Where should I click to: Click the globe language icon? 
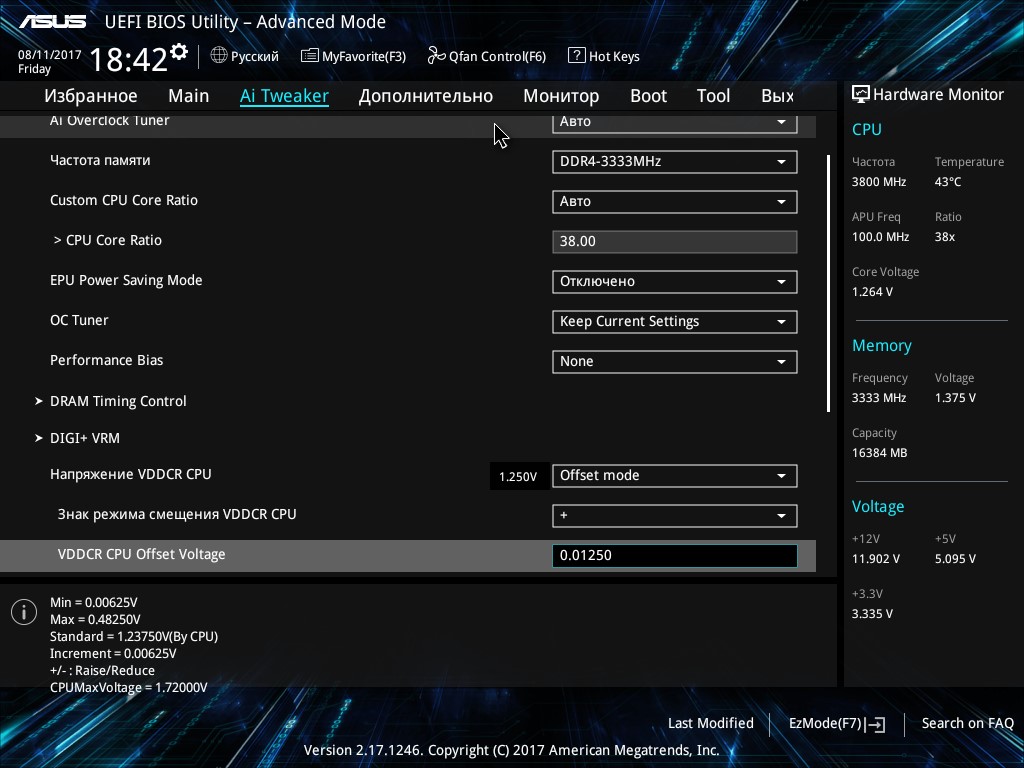click(219, 56)
